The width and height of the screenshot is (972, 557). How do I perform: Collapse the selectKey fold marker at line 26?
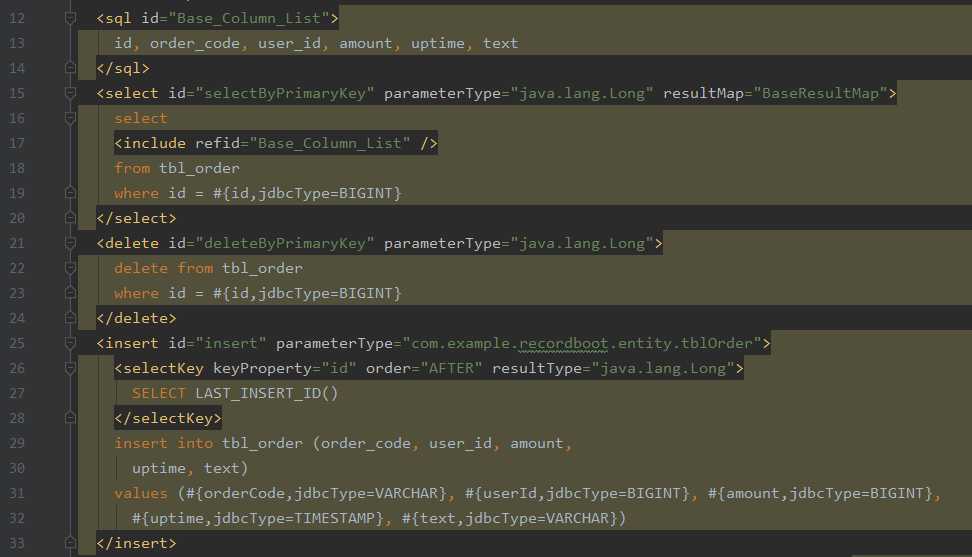point(70,369)
